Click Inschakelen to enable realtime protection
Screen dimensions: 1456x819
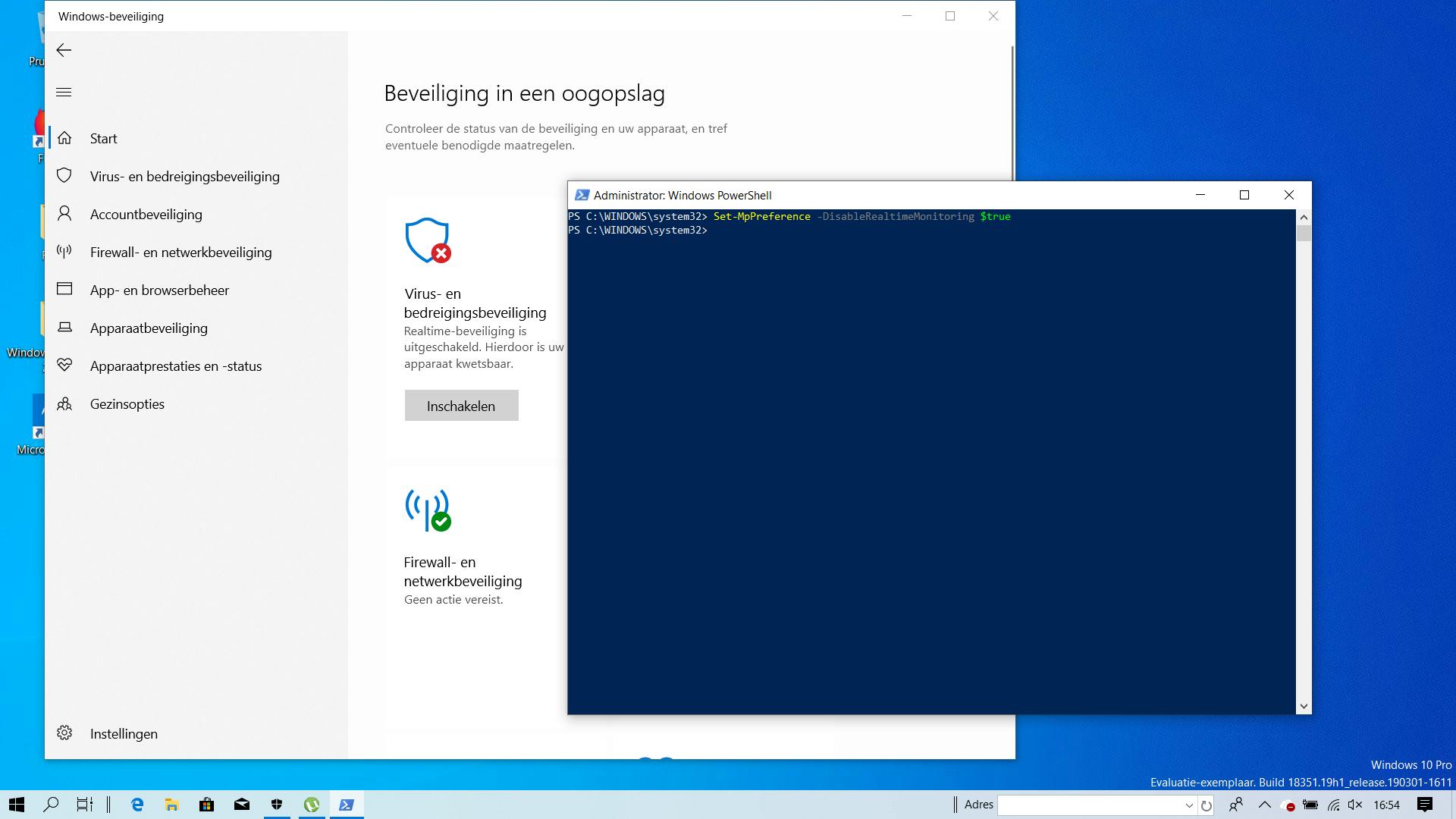pos(461,406)
